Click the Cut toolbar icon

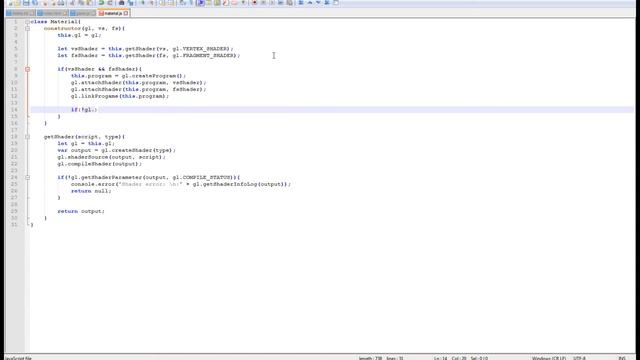[x=73, y=3]
